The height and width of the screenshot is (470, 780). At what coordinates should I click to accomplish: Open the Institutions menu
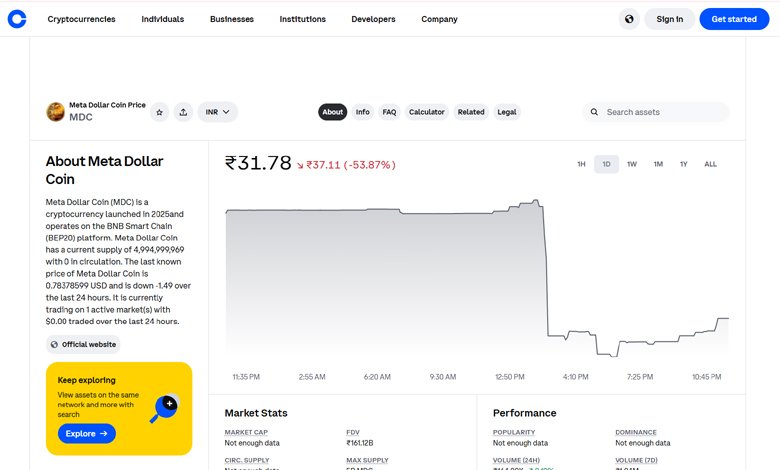302,19
